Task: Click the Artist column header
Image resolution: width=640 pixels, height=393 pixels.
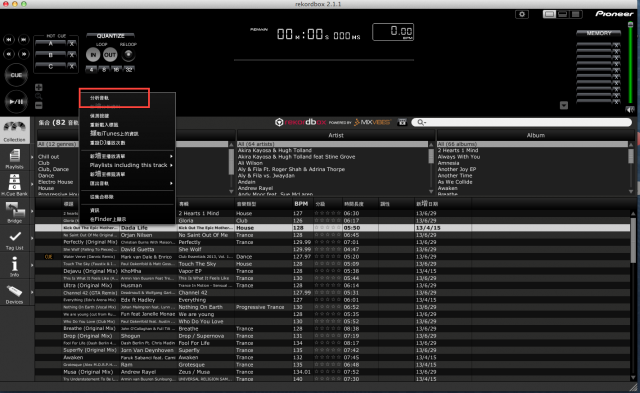Action: pyautogui.click(x=336, y=135)
